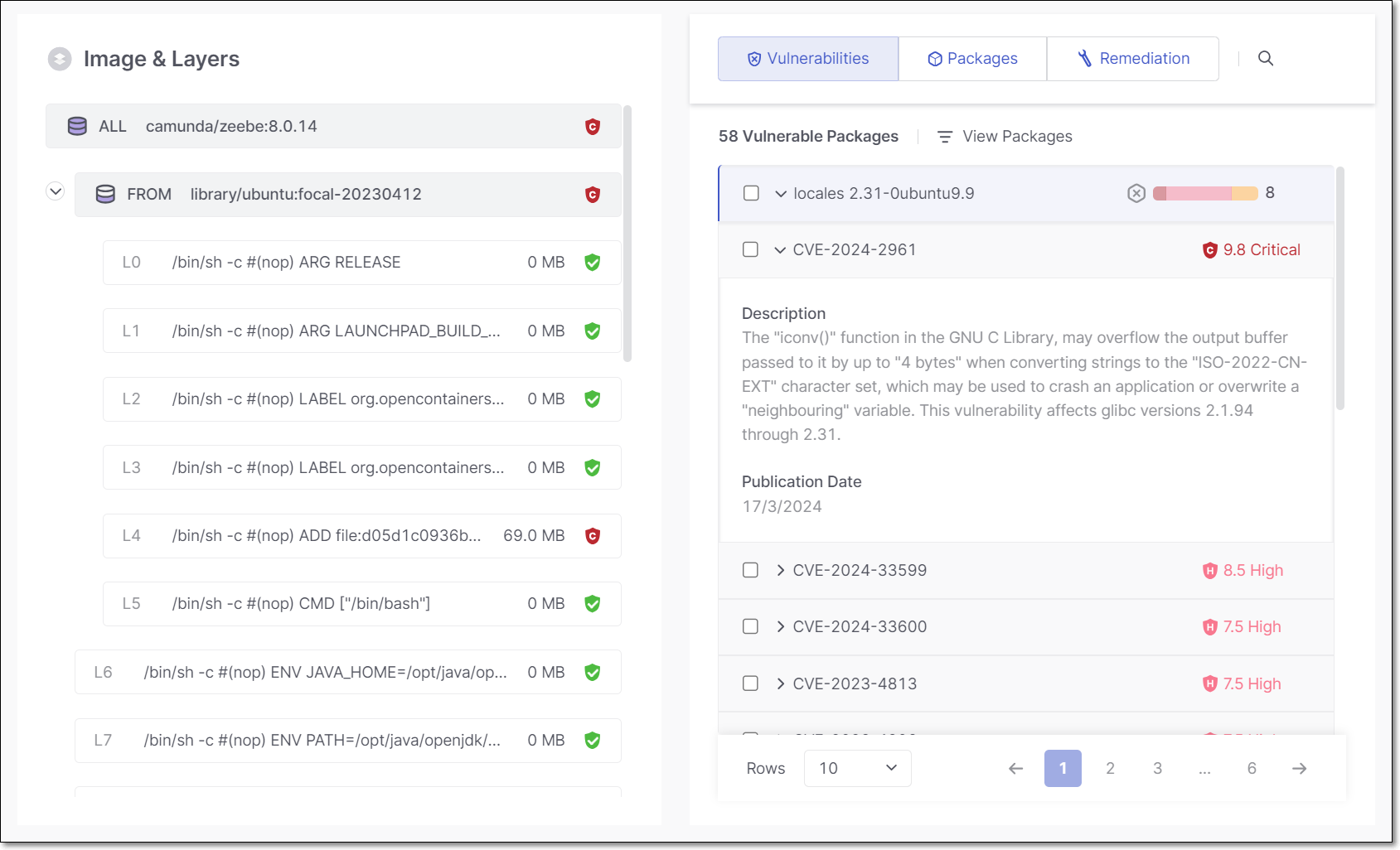Screen dimensions: 1400x850
Task: Select layer L4 ADD file:d05d1c0936b
Action: (362, 536)
